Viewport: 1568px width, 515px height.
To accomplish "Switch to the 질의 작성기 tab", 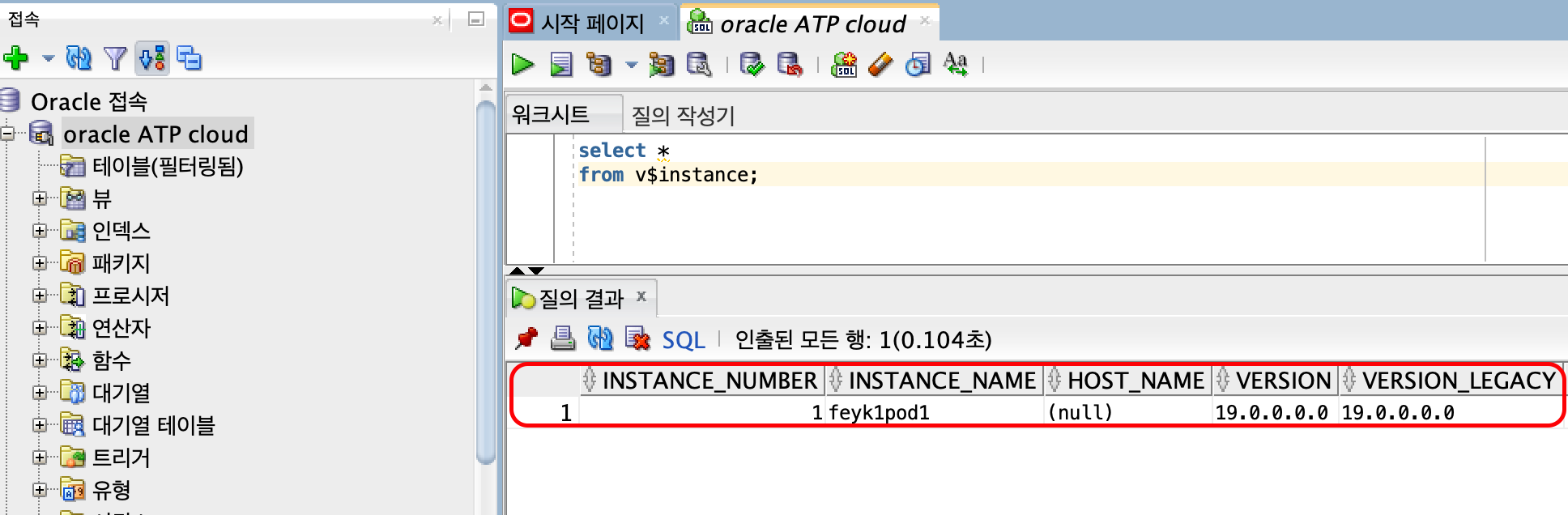I will coord(683,115).
